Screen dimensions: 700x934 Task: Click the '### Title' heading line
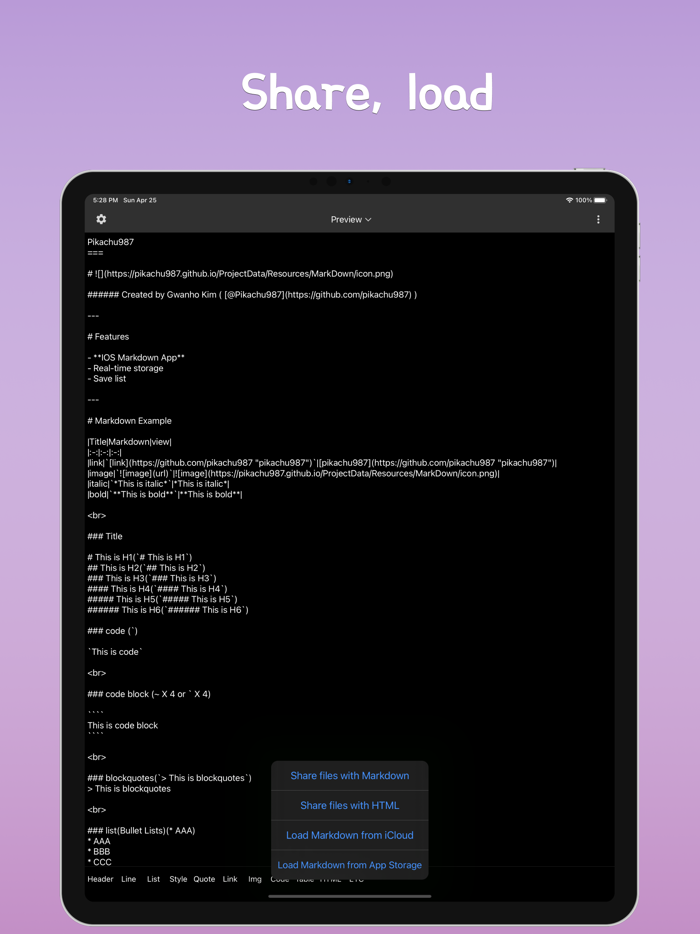105,536
